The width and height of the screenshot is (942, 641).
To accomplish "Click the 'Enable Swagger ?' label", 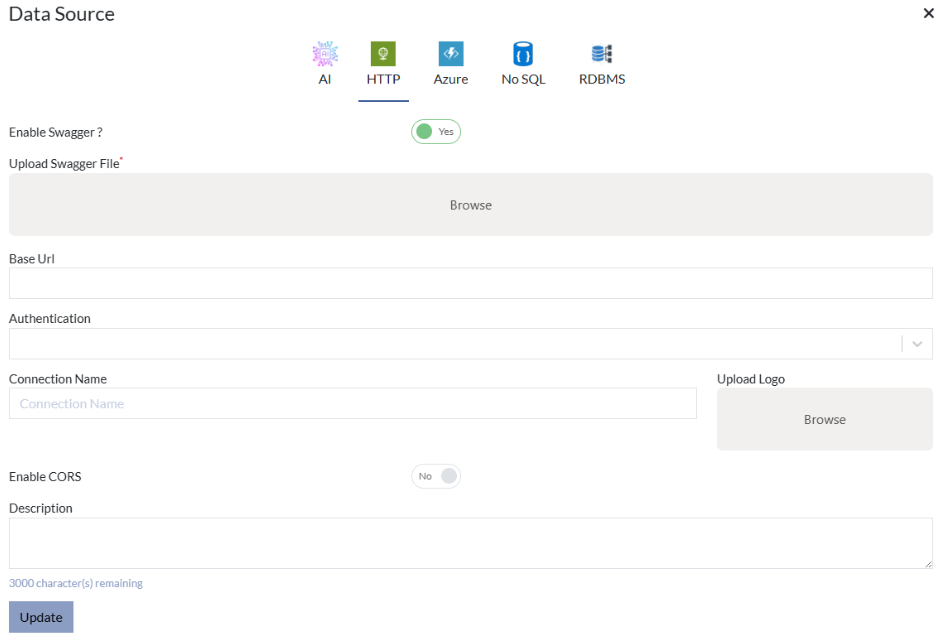I will (x=56, y=132).
